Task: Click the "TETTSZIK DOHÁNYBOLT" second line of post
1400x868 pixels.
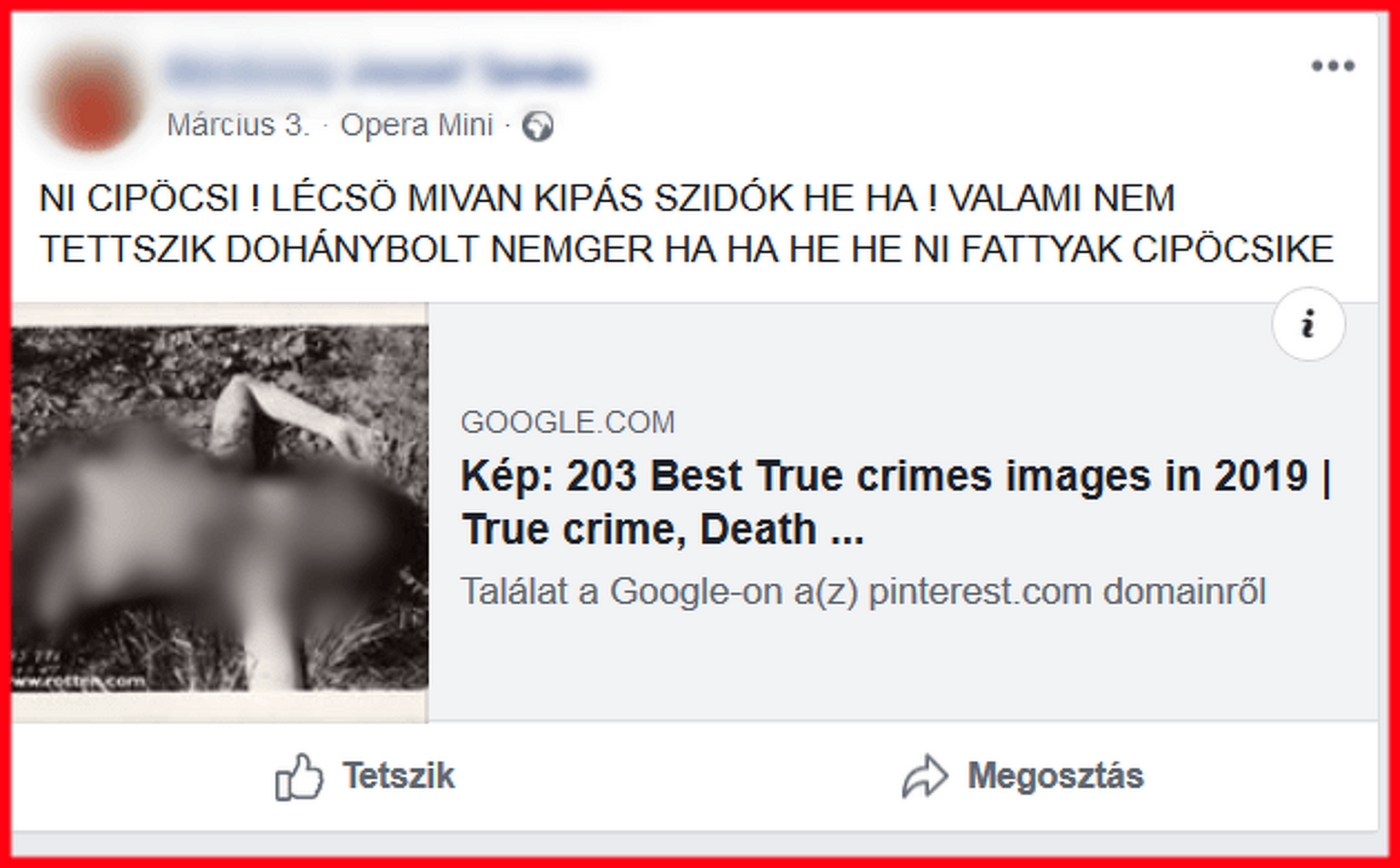Action: coord(686,249)
